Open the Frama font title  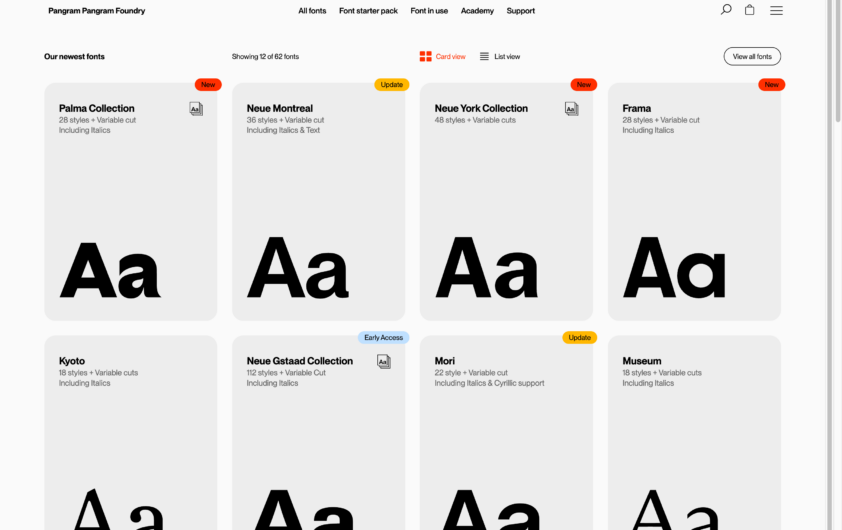click(636, 108)
